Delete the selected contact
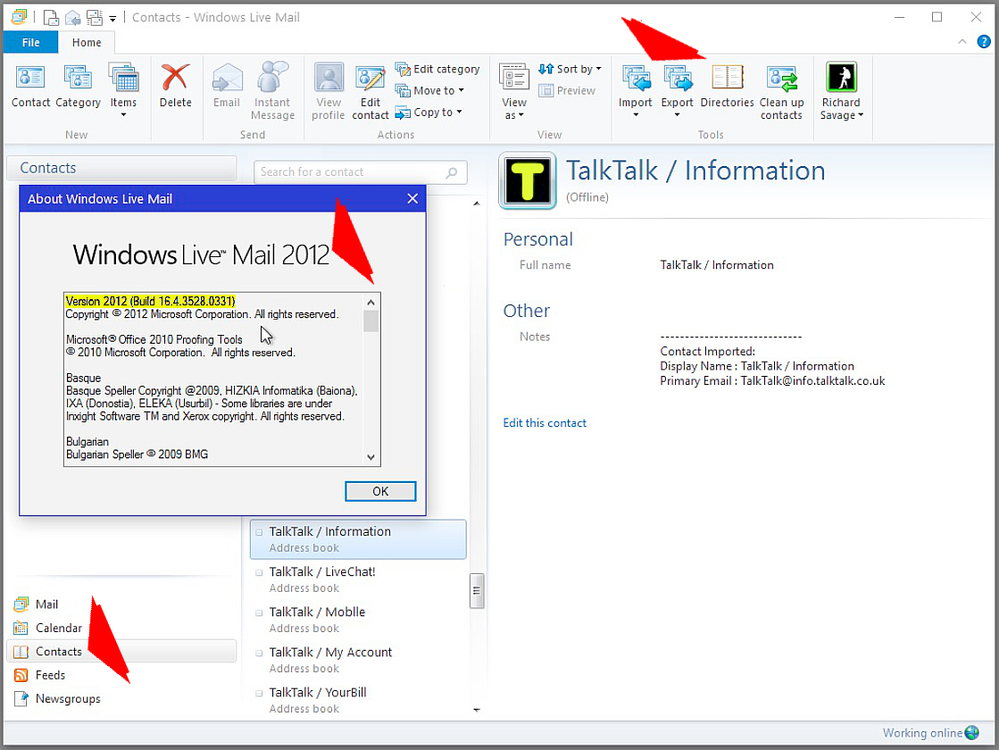Screen dimensions: 999x750 coord(175,86)
